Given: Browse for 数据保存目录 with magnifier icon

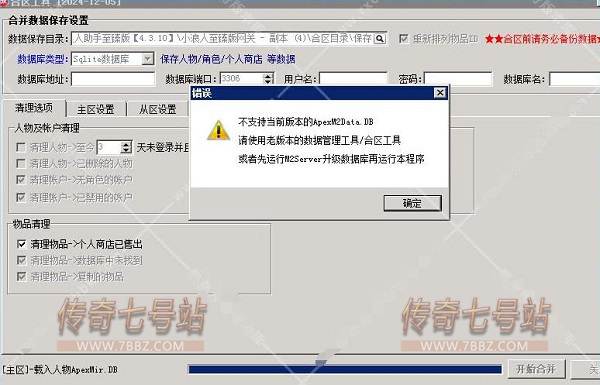Looking at the screenshot, I should (x=380, y=39).
